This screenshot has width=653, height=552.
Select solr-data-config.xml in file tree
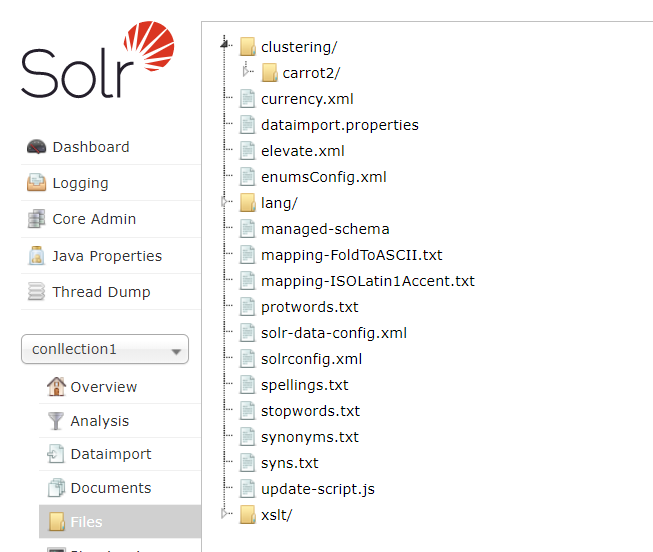[333, 333]
